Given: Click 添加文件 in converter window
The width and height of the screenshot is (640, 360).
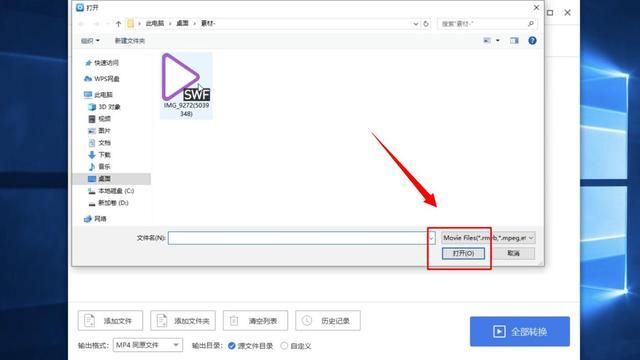Looking at the screenshot, I should tap(111, 321).
